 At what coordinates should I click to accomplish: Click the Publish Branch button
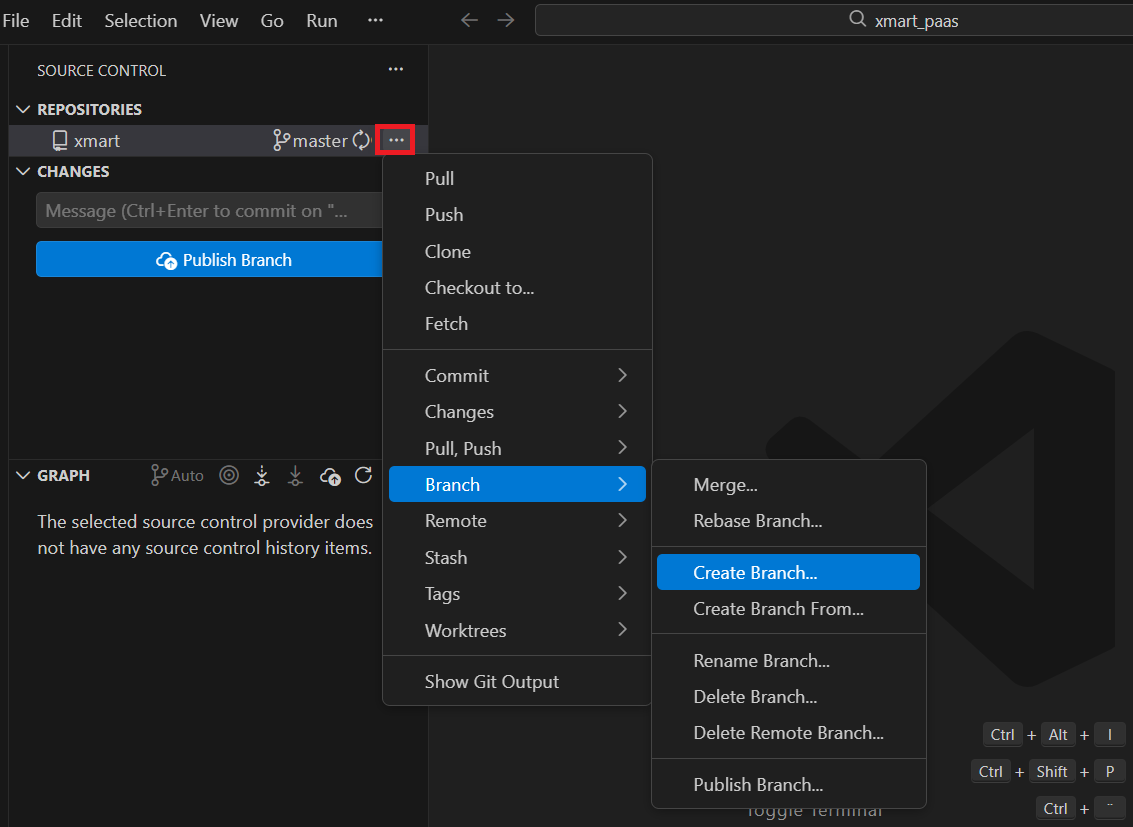pos(208,259)
